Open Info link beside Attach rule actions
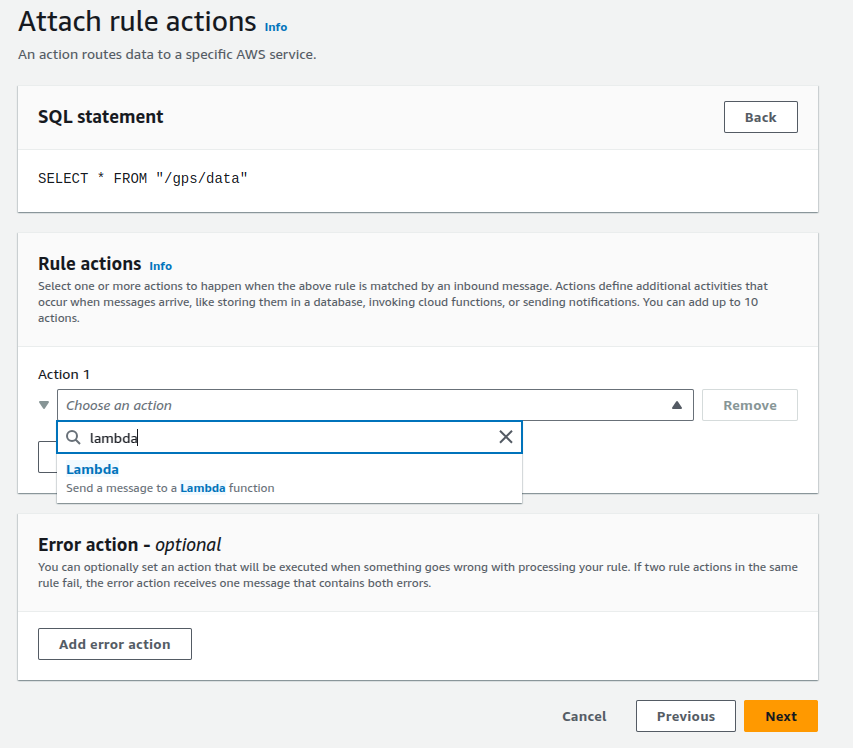 pos(275,27)
